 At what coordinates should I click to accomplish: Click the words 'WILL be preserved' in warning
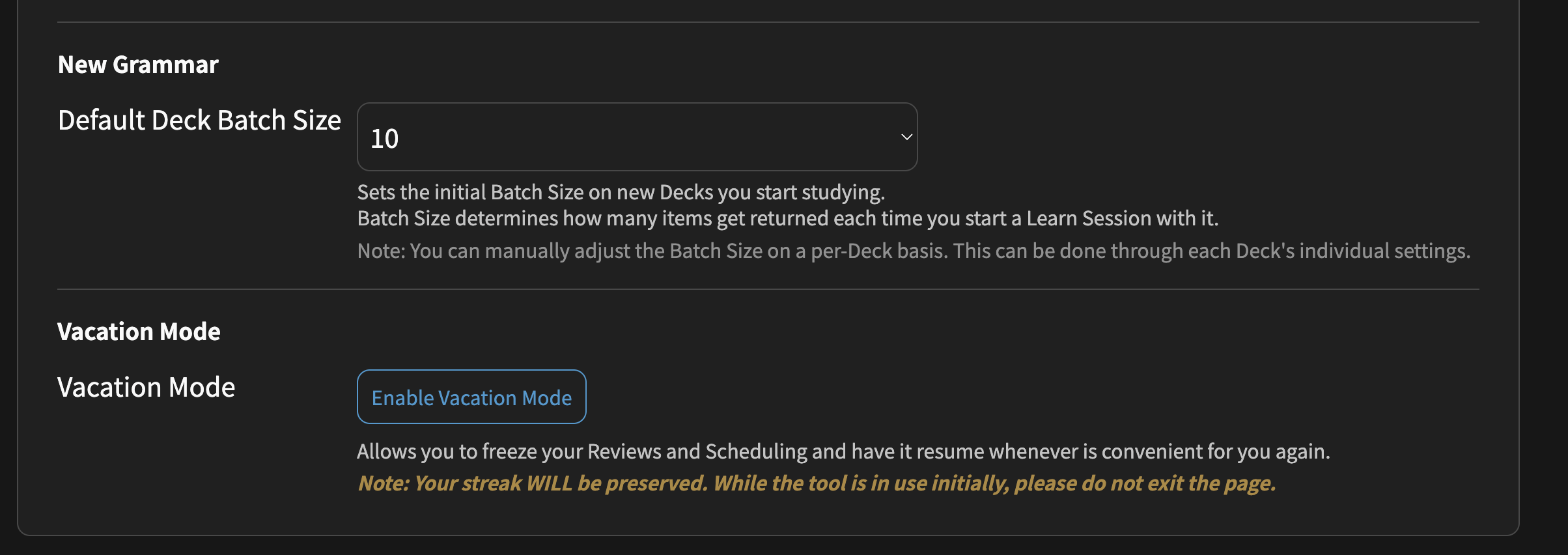[x=617, y=483]
